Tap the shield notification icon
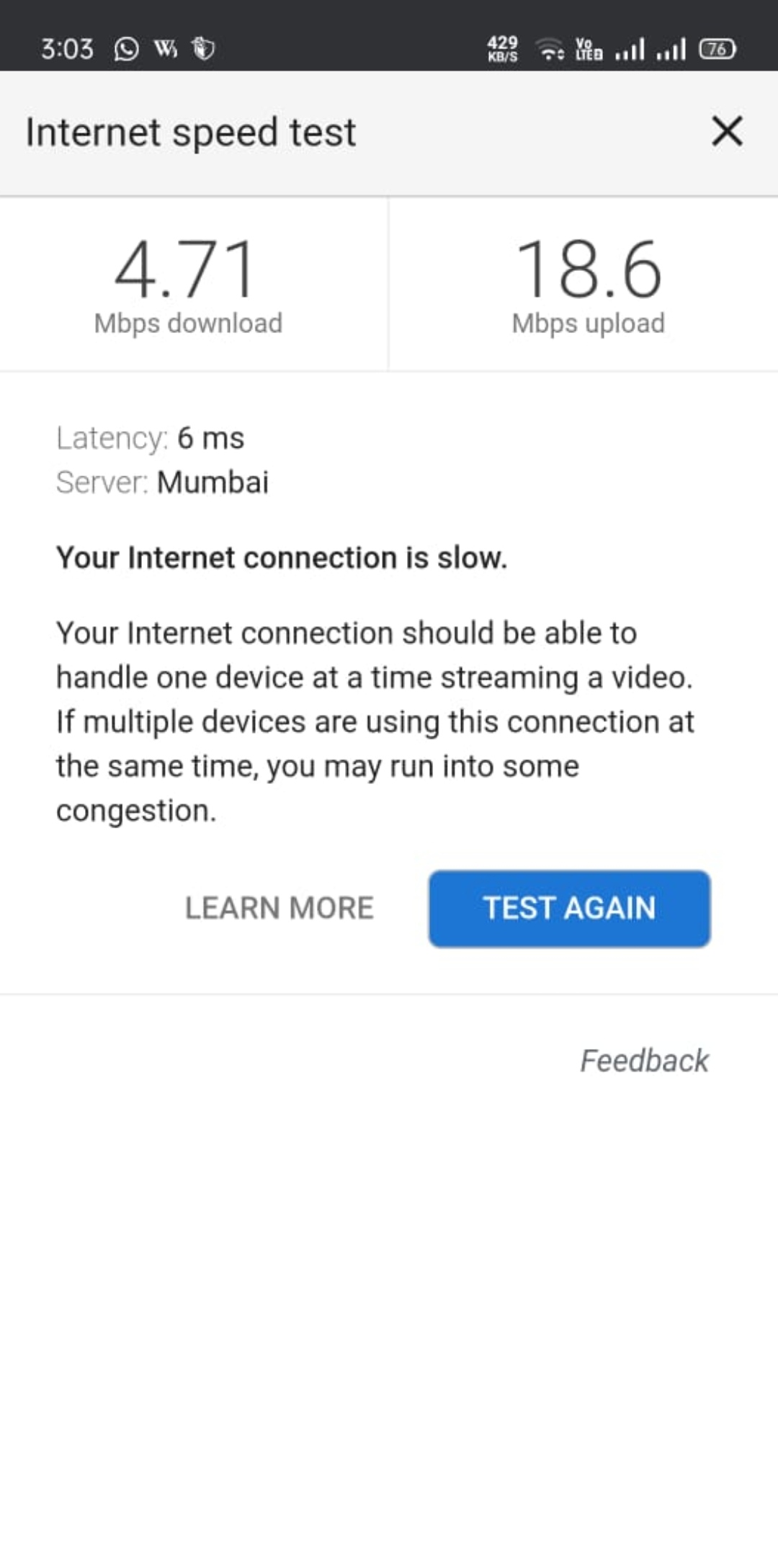 pos(203,48)
